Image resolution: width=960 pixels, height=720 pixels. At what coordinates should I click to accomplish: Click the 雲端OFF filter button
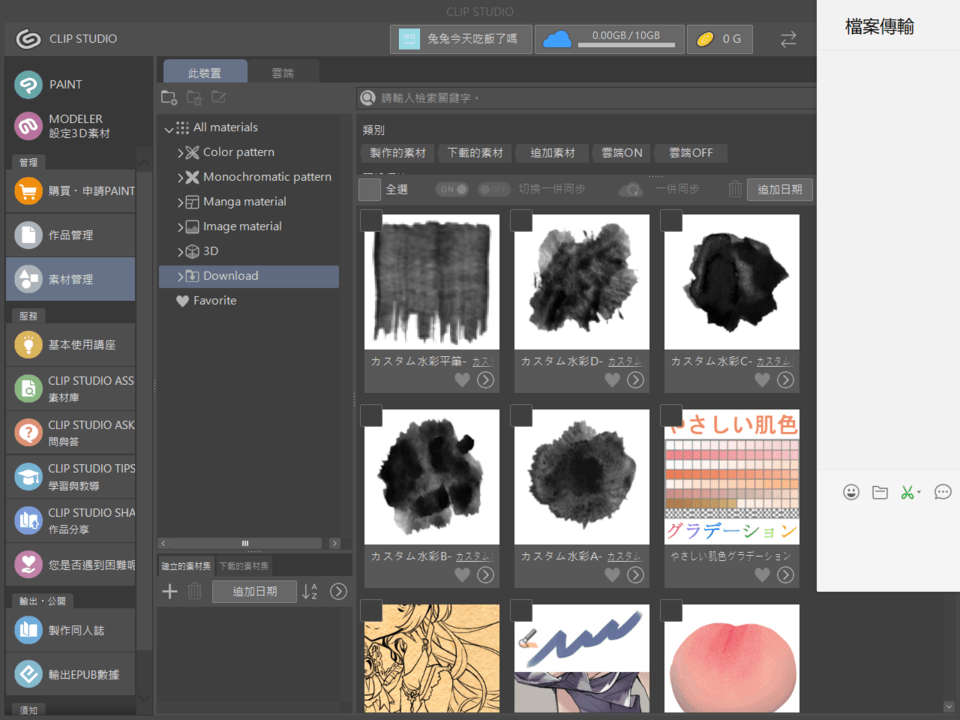point(690,153)
